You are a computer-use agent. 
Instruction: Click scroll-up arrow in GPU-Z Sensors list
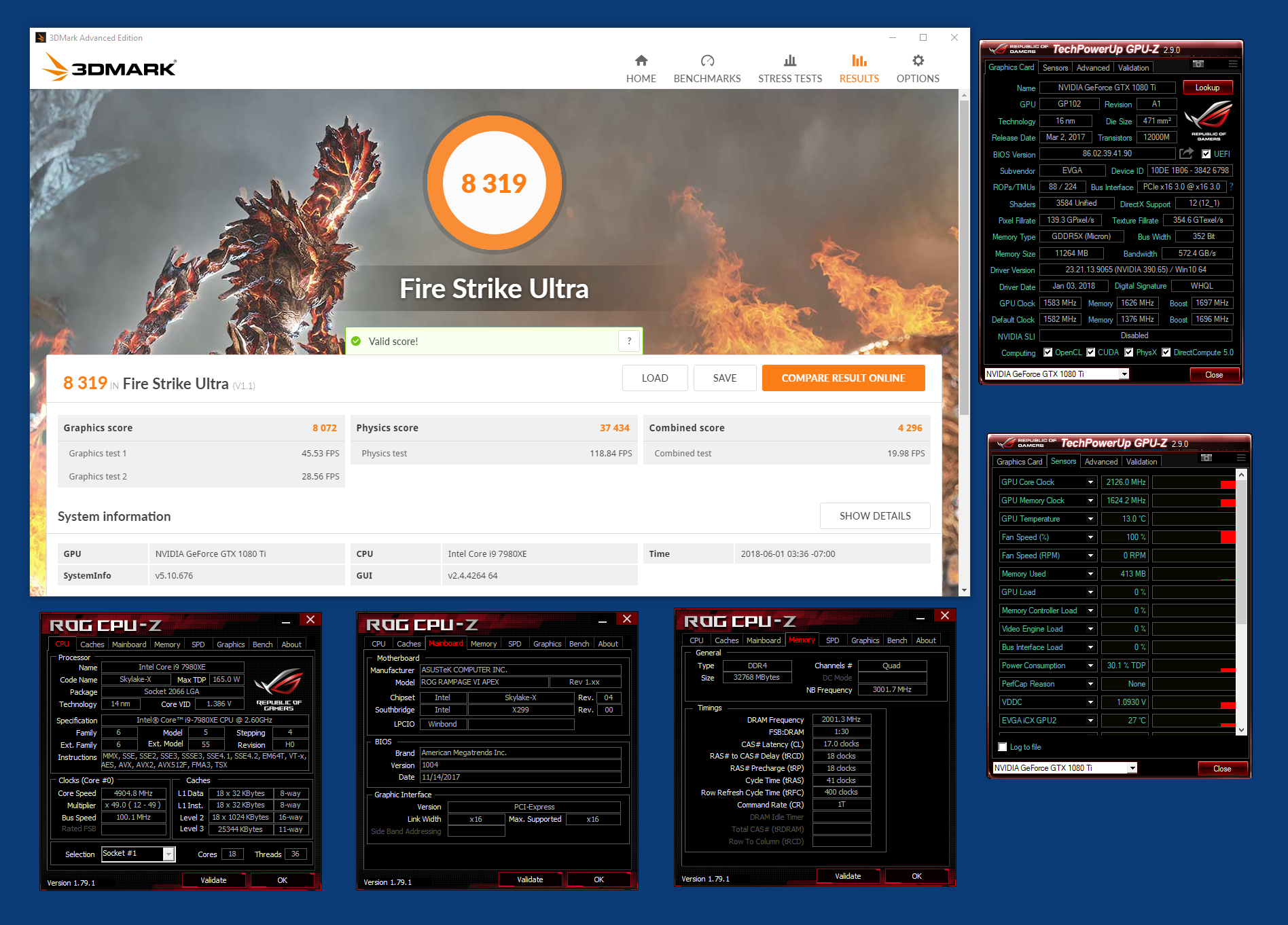(1241, 475)
